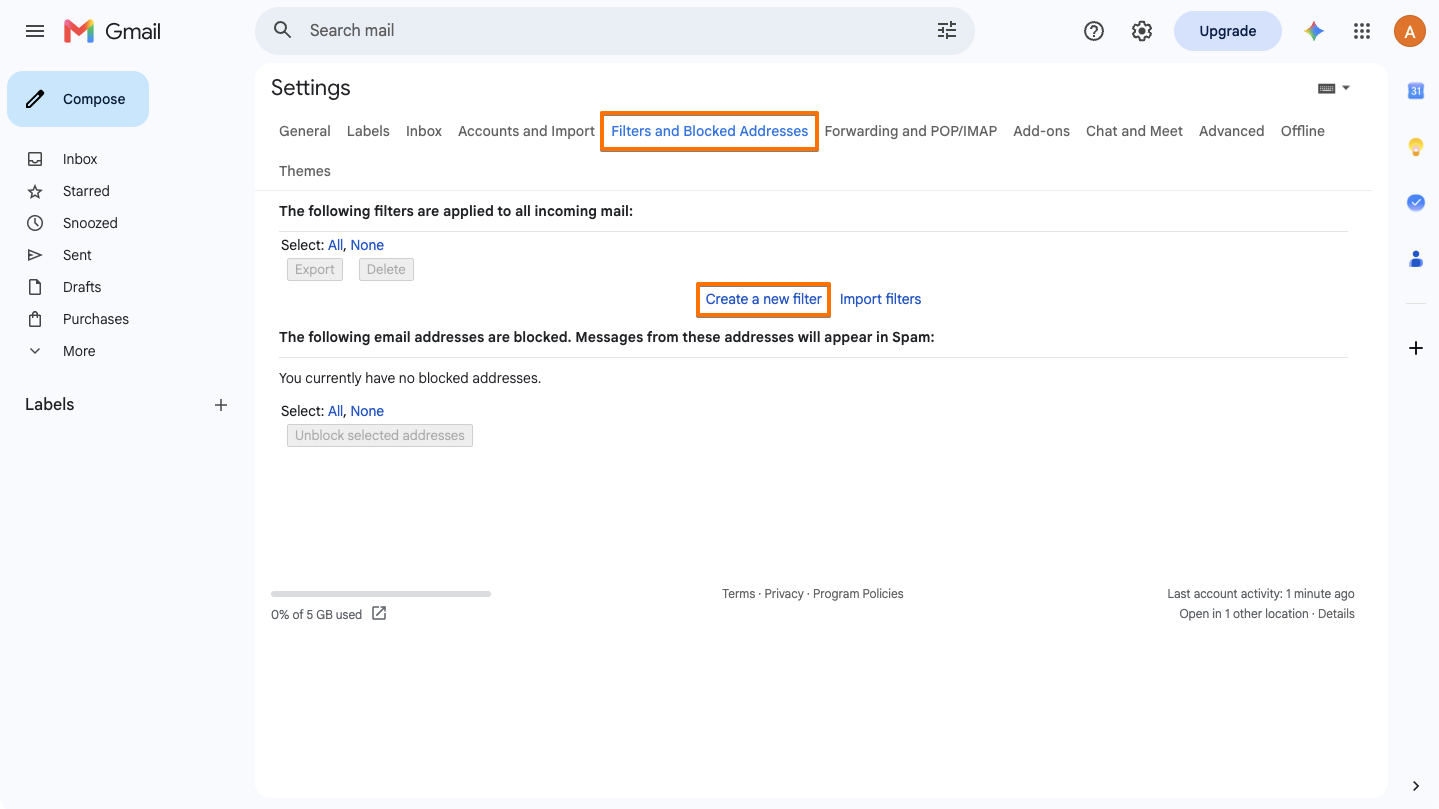Viewport: 1439px width, 809px height.
Task: Open the Support help icon
Action: tap(1094, 31)
